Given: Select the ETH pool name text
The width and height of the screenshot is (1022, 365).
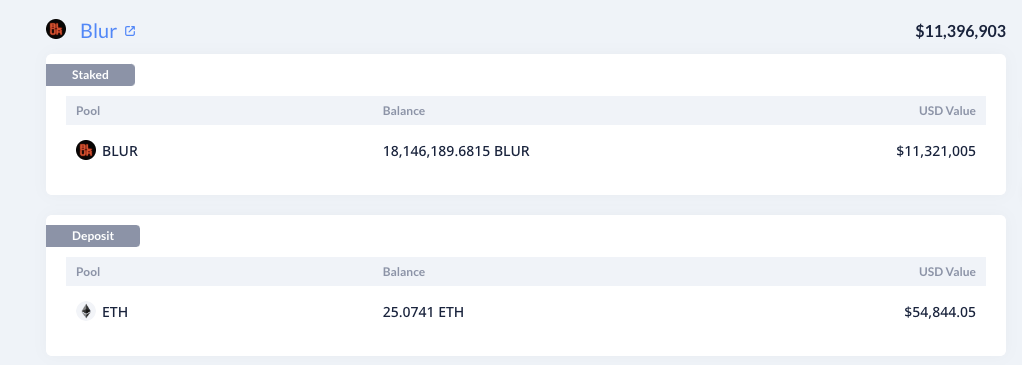Looking at the screenshot, I should click(115, 312).
